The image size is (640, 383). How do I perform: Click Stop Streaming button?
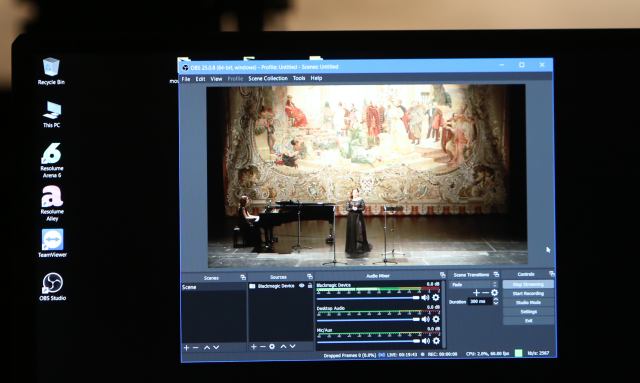point(528,284)
